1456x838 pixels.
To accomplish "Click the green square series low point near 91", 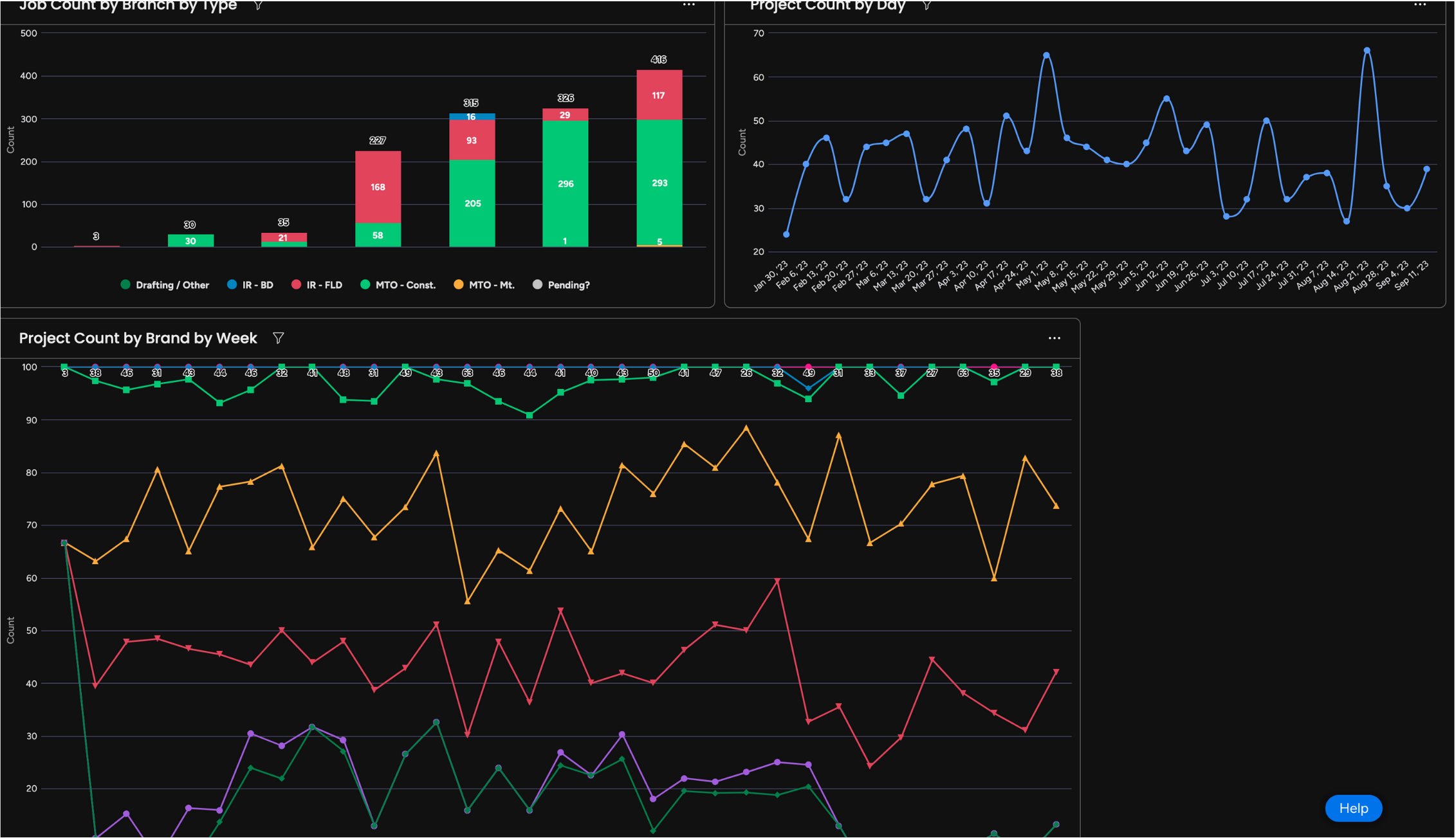I will 529,415.
